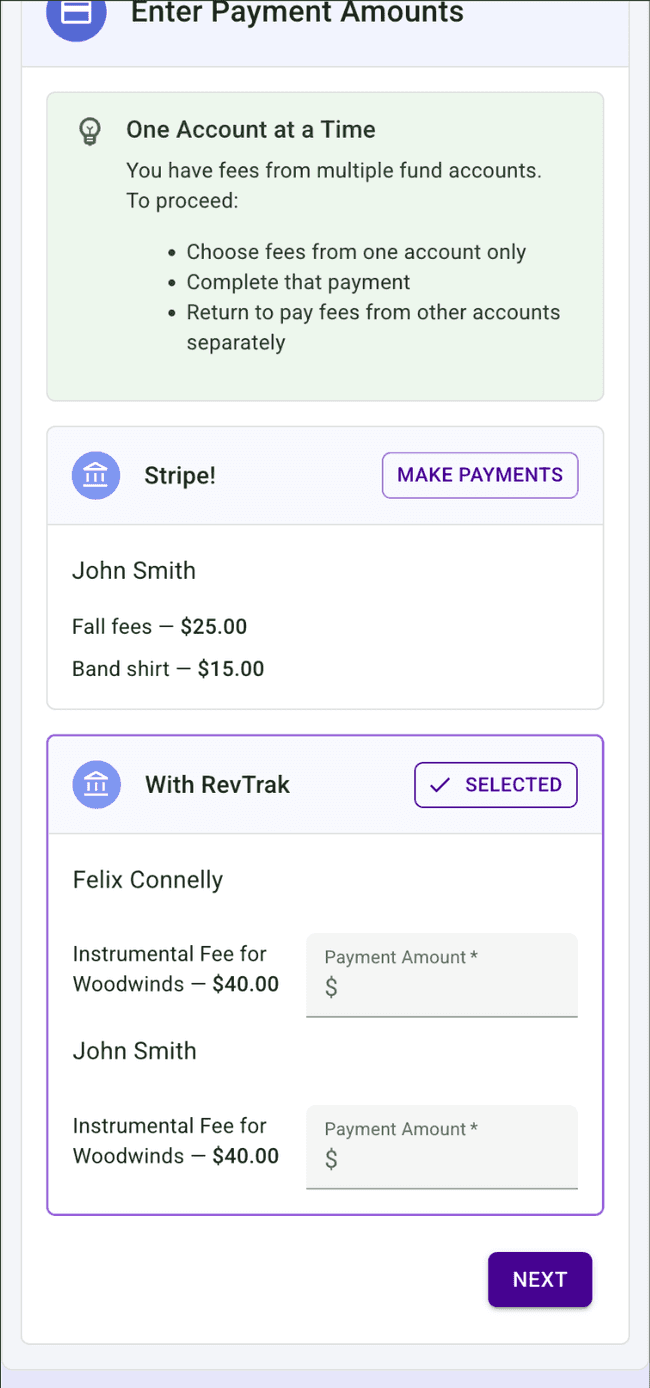Click the bank icon in the selected RevTrak card
650x1388 pixels.
point(96,785)
